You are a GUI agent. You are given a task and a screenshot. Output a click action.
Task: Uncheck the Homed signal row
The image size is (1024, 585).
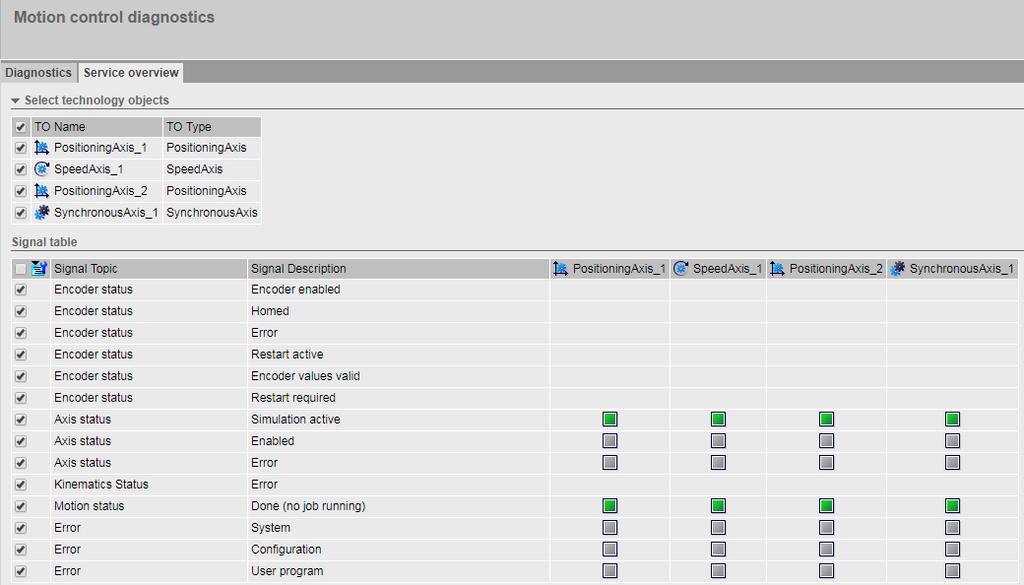(x=20, y=311)
